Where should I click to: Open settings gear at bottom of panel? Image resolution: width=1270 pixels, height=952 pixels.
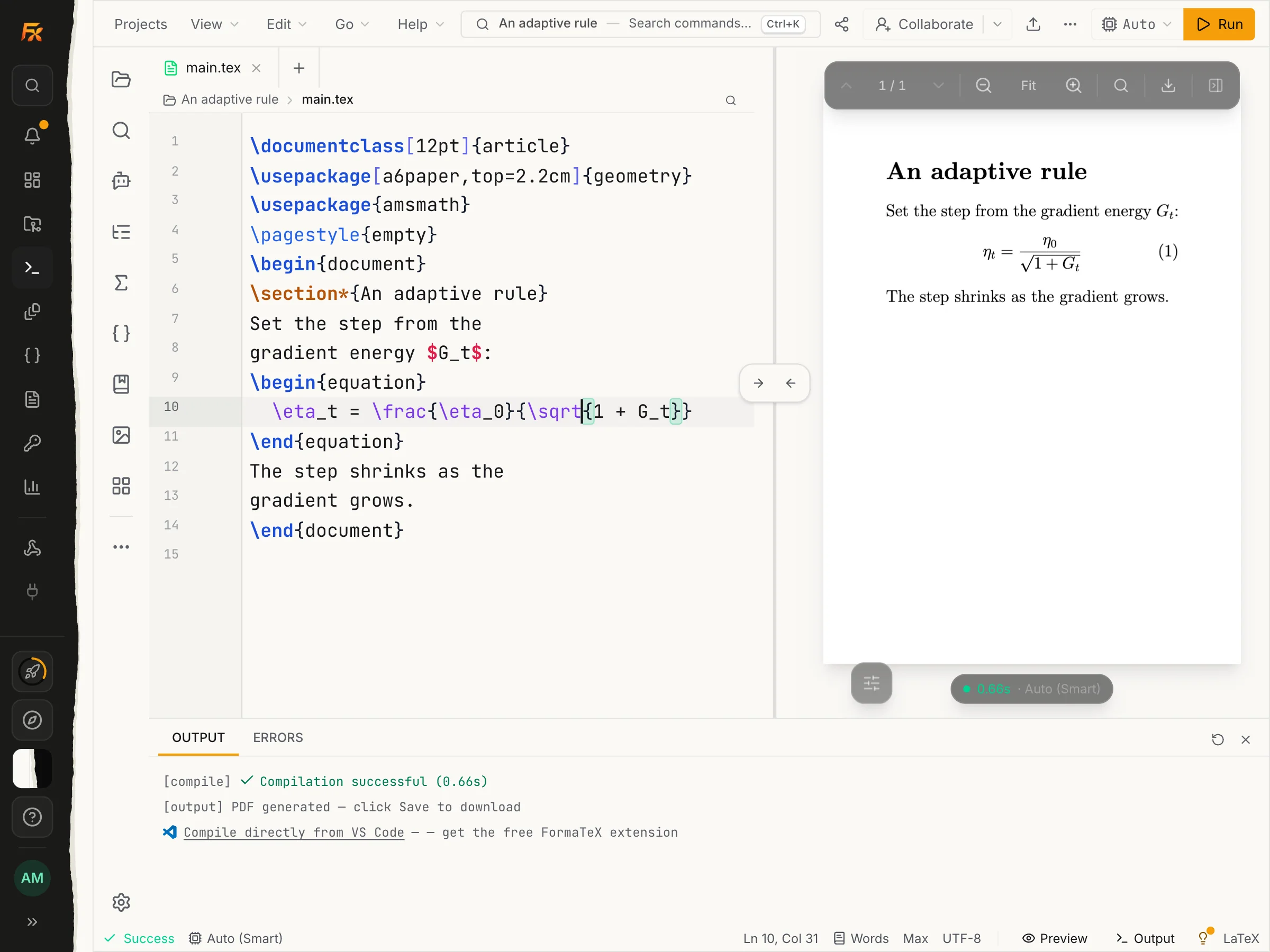coord(121,902)
